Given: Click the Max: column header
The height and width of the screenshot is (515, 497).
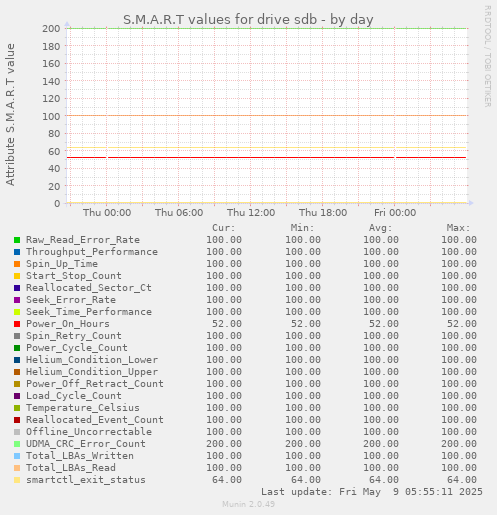Looking at the screenshot, I should [458, 228].
